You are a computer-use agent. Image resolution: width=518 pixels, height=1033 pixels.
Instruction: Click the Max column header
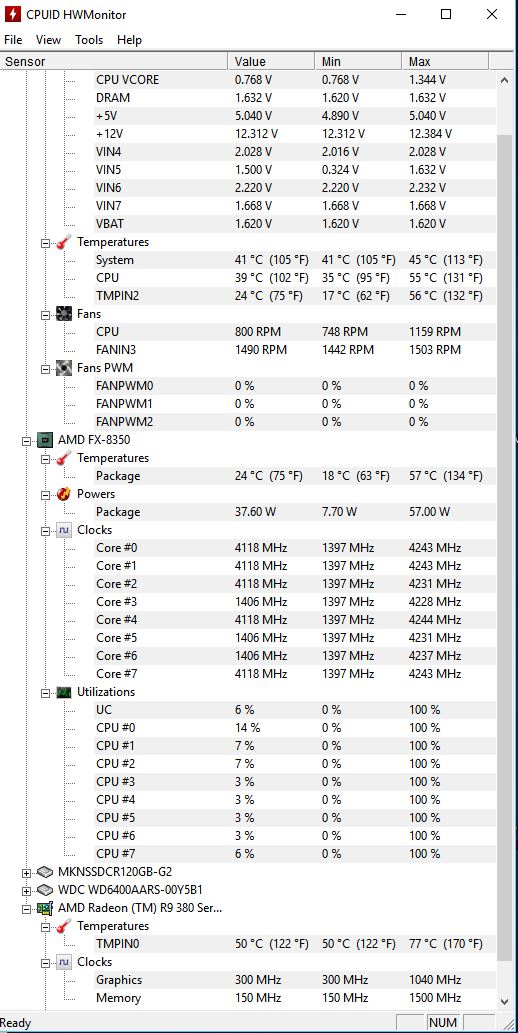pyautogui.click(x=445, y=61)
